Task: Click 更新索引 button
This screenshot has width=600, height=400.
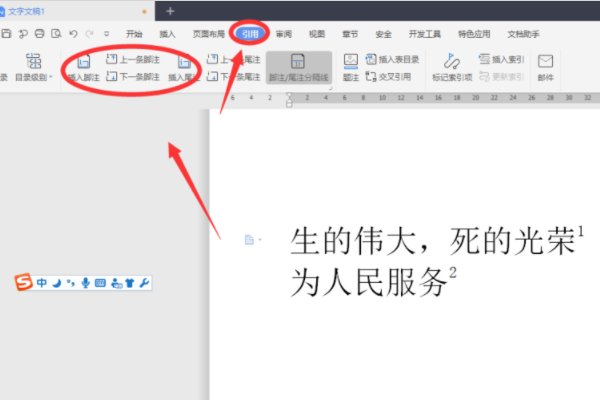Action: point(502,77)
